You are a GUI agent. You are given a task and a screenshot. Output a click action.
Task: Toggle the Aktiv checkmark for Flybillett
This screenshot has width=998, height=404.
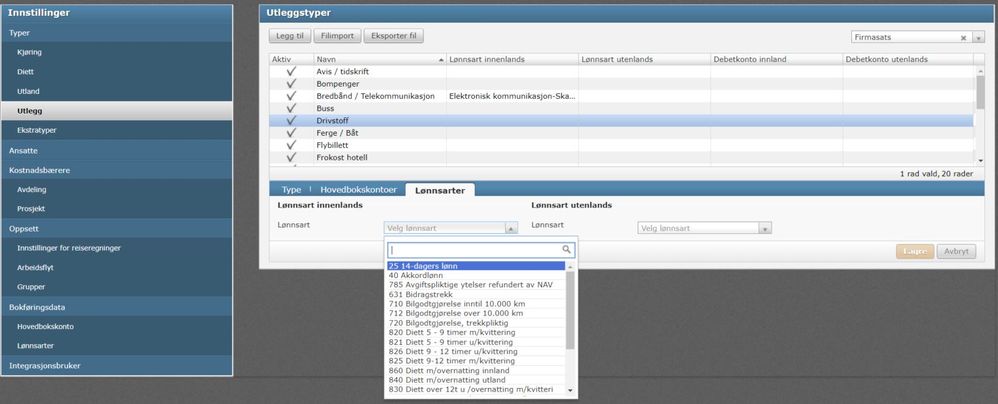[292, 145]
